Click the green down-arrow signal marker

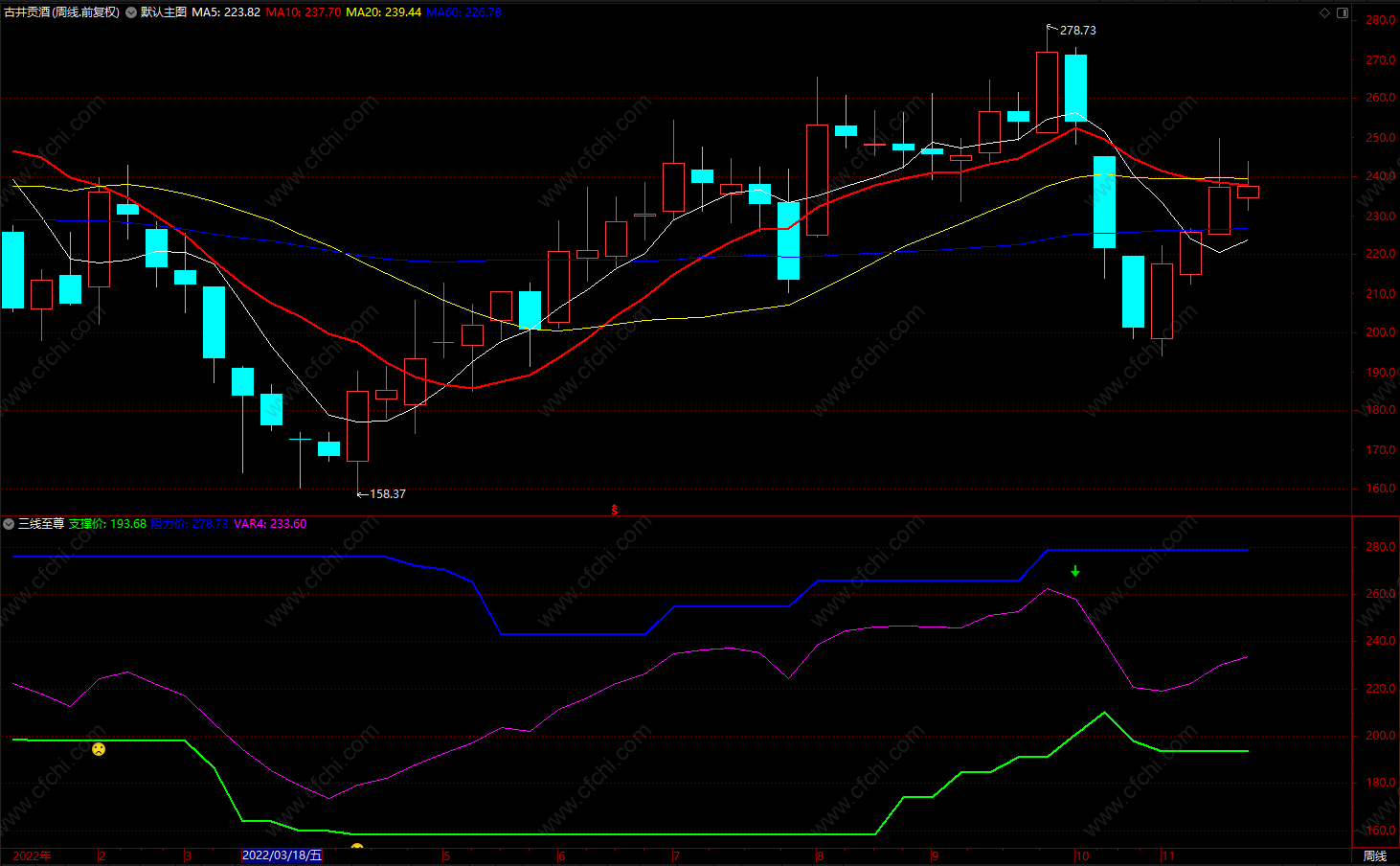[x=1075, y=571]
